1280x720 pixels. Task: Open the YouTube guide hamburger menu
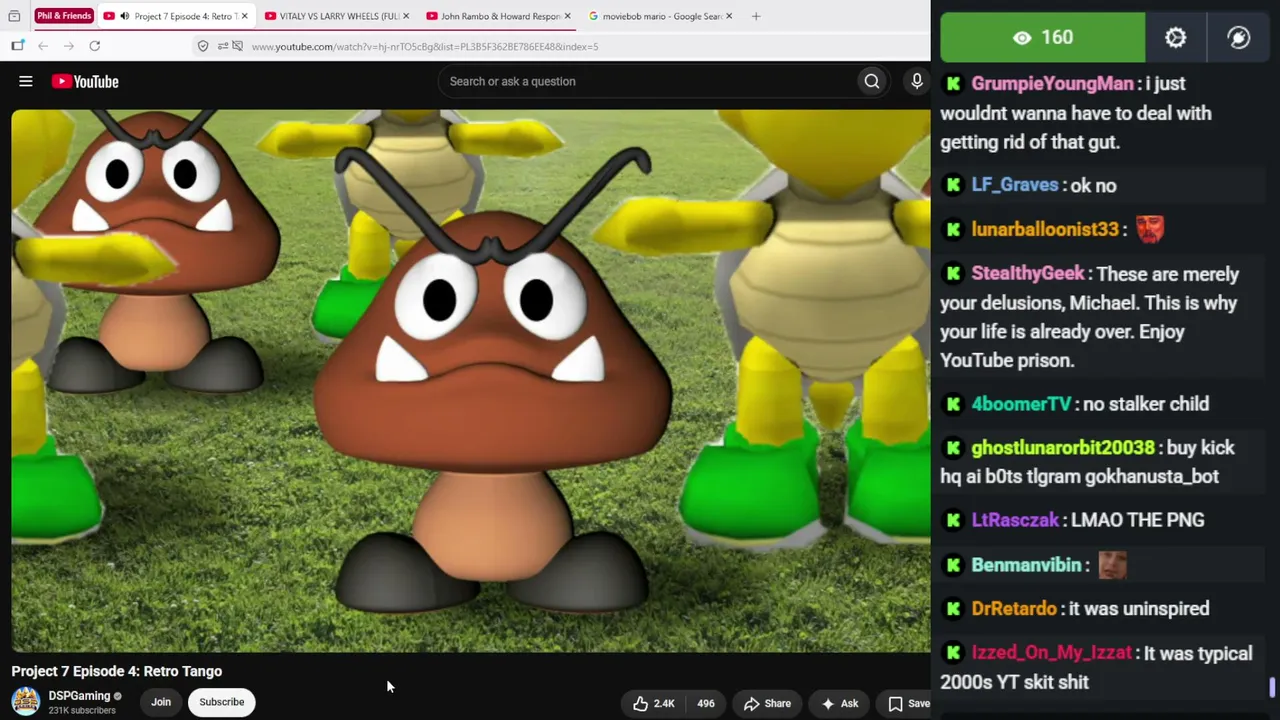[26, 81]
